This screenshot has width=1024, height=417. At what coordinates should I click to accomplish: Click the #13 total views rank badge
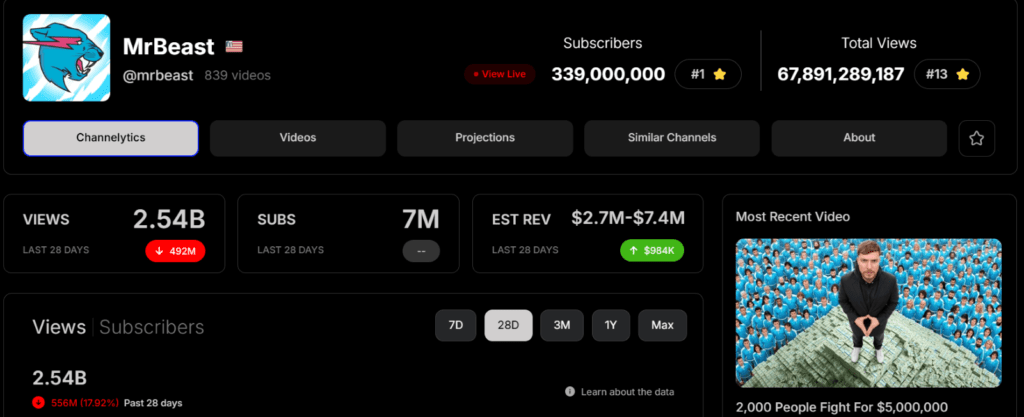pyautogui.click(x=947, y=74)
